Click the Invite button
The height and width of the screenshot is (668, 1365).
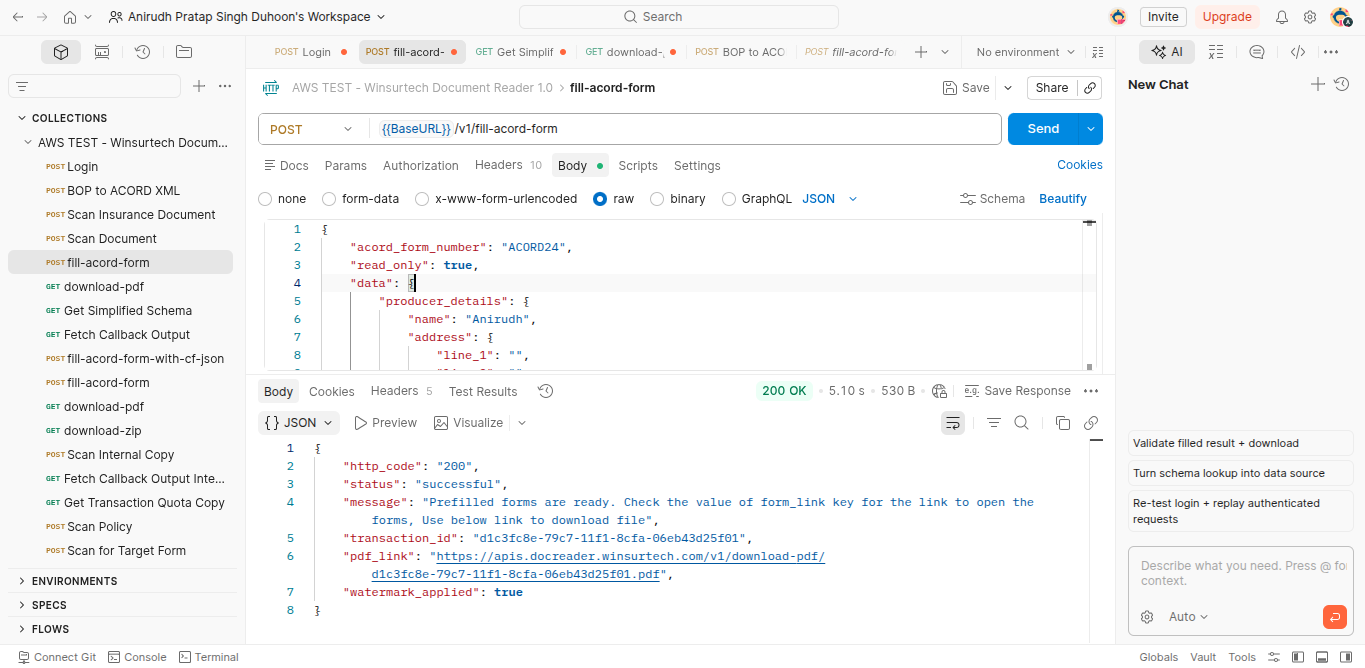coord(1163,17)
